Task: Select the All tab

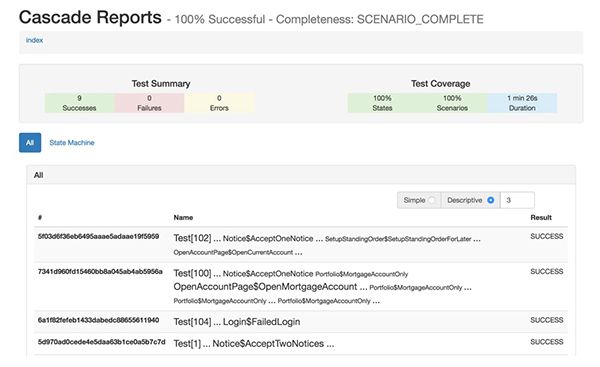Action: click(30, 143)
